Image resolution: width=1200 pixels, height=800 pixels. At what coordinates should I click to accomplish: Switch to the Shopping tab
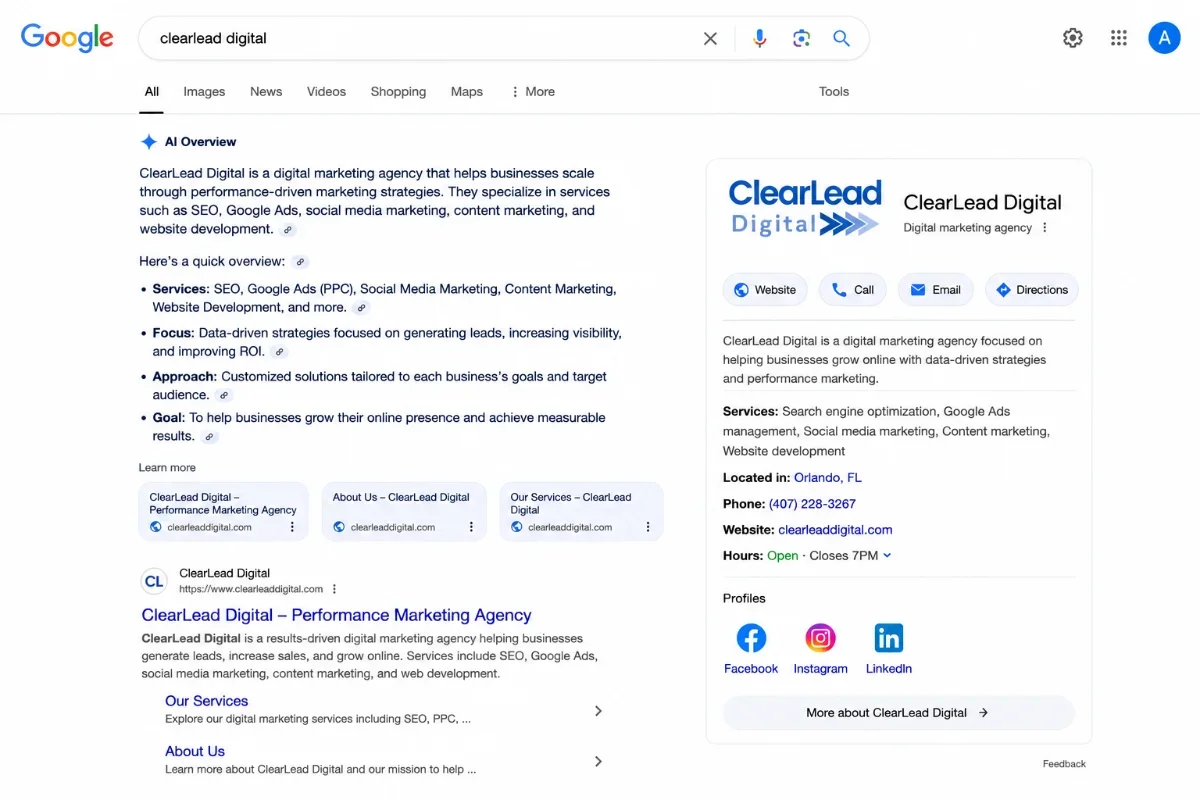[398, 91]
